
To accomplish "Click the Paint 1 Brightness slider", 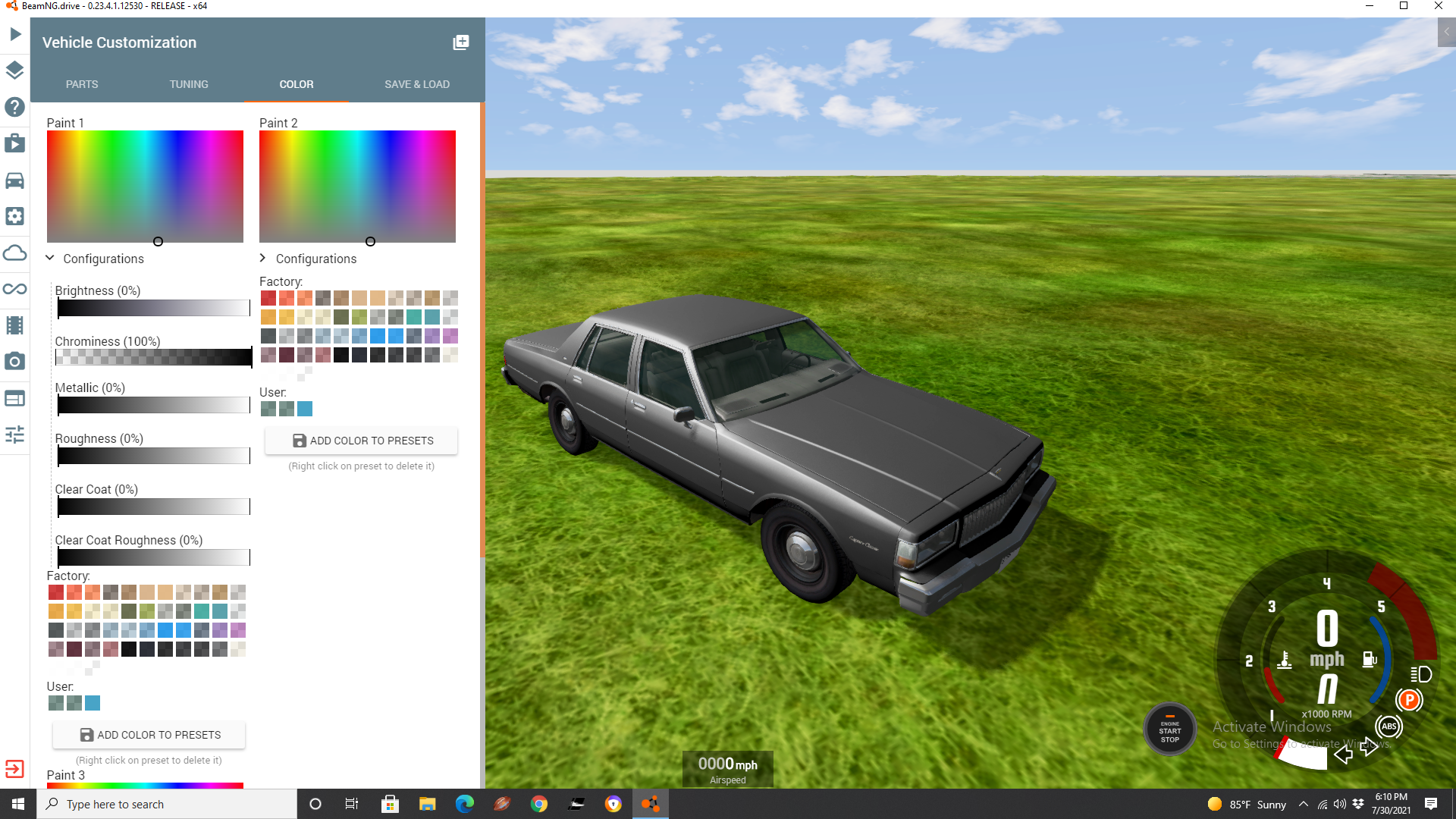I will coord(154,307).
